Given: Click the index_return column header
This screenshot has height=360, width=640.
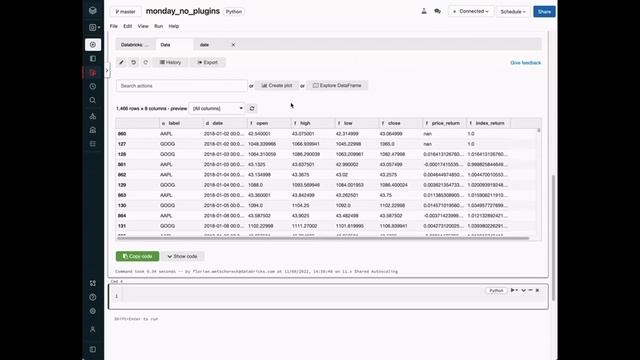Looking at the screenshot, I should pos(489,123).
